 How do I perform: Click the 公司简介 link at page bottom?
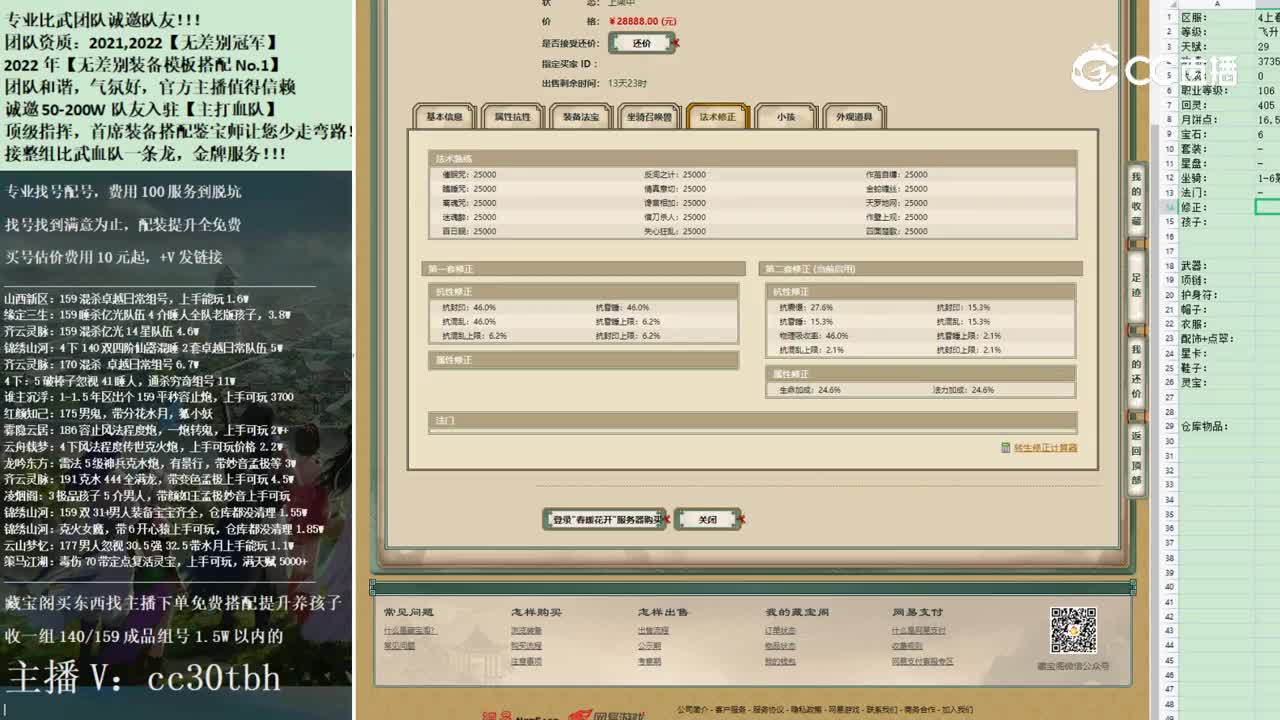tap(694, 710)
